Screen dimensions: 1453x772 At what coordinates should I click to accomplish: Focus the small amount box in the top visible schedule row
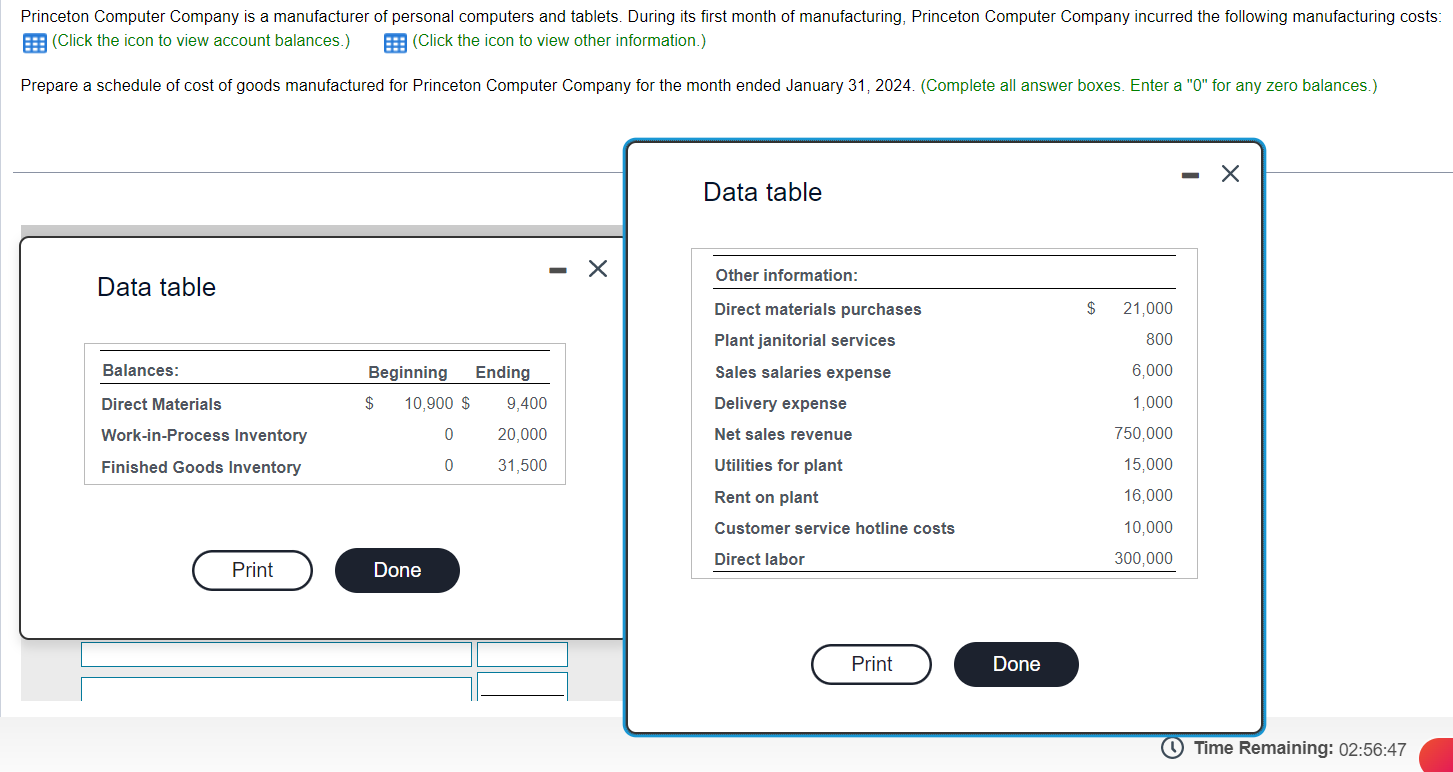tap(522, 654)
